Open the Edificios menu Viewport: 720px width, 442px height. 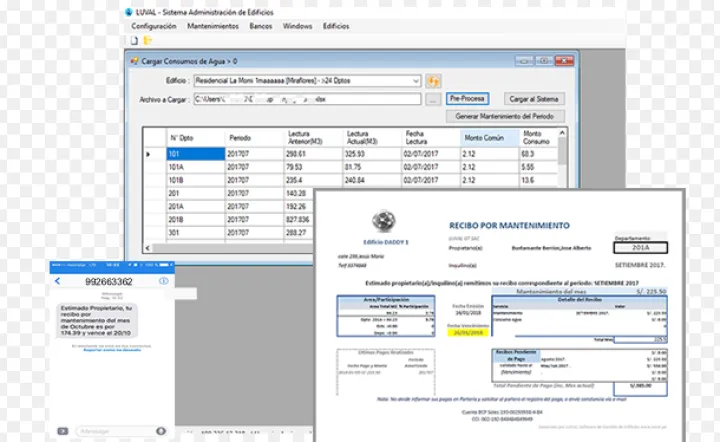(x=336, y=26)
